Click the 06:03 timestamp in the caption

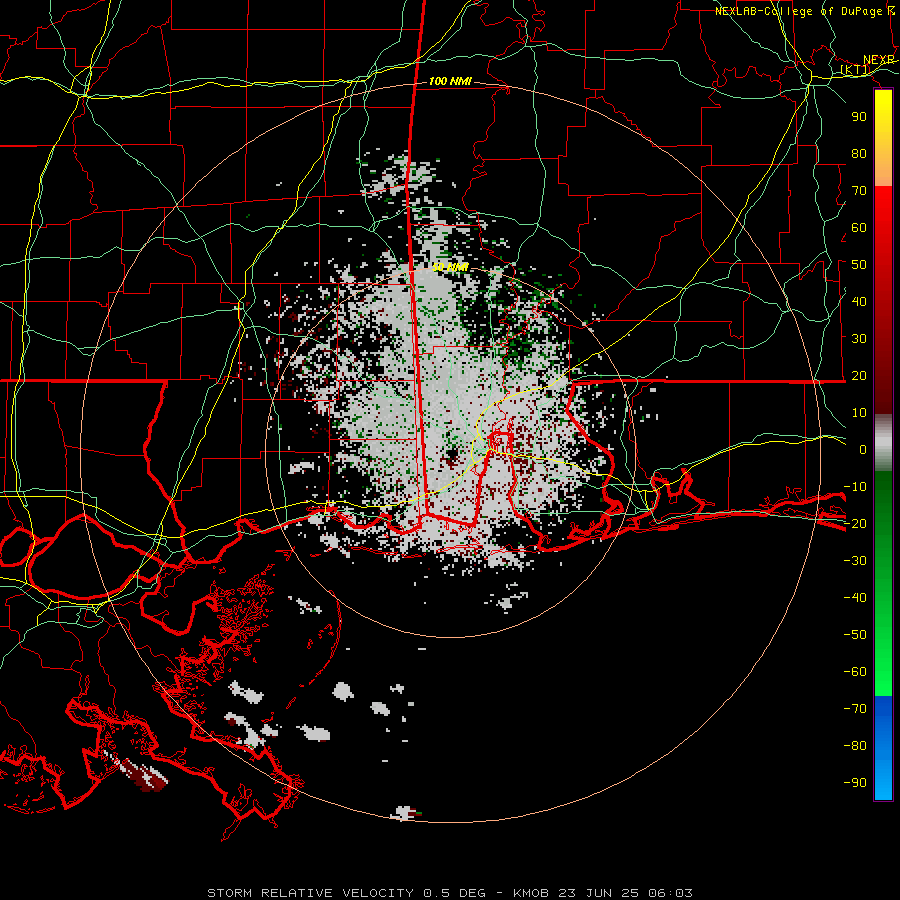pyautogui.click(x=670, y=893)
